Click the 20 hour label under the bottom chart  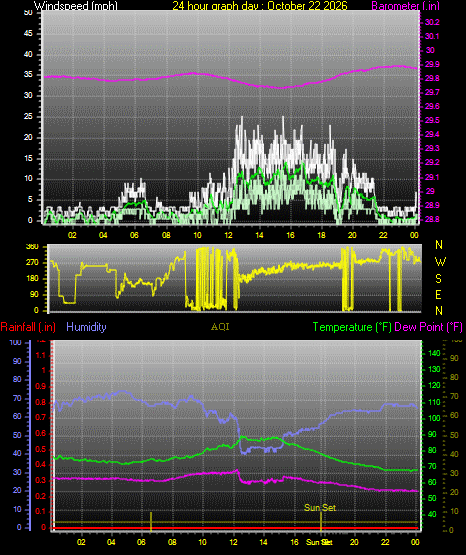click(354, 542)
